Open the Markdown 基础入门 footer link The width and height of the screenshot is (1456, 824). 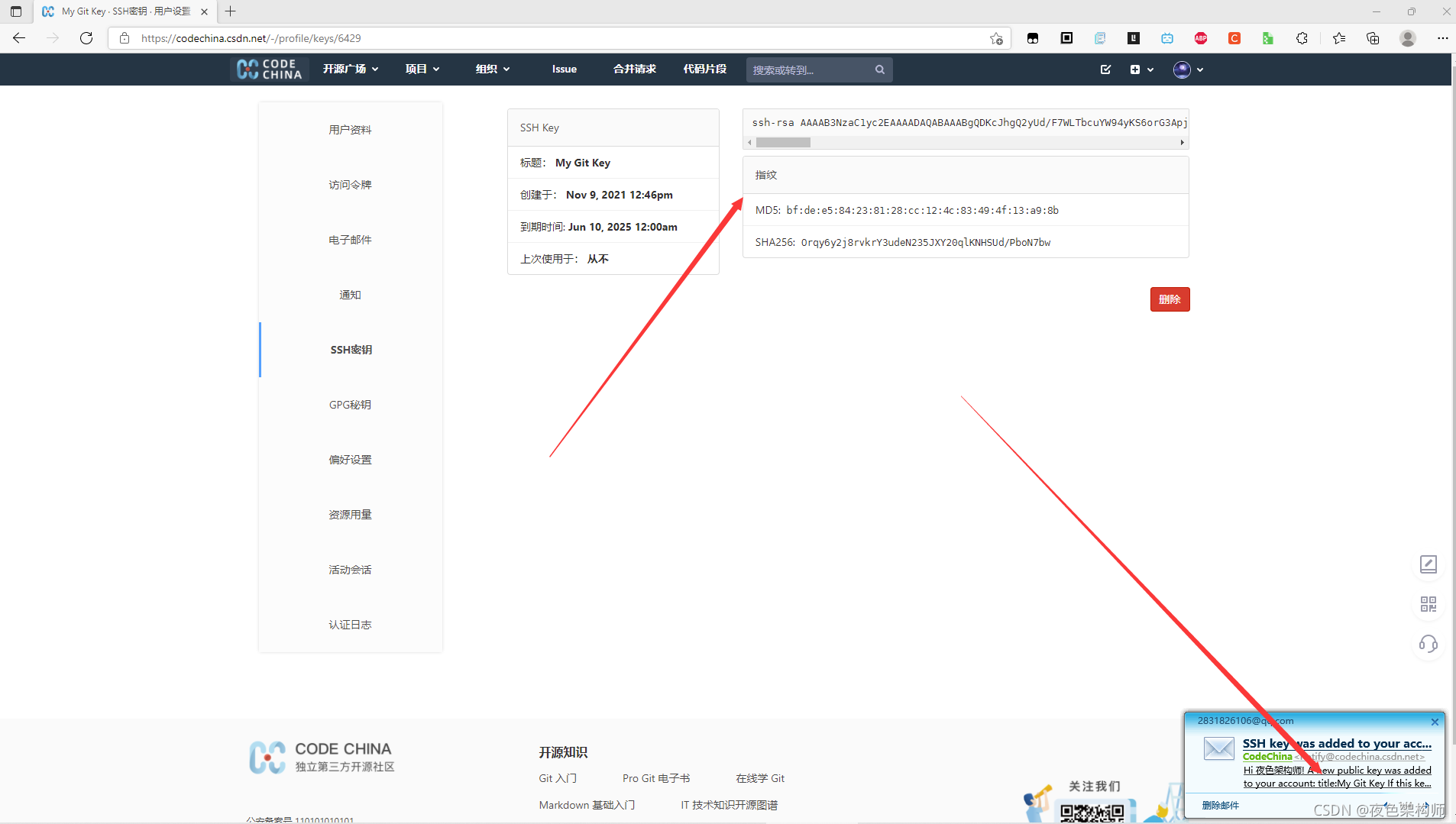click(x=587, y=805)
